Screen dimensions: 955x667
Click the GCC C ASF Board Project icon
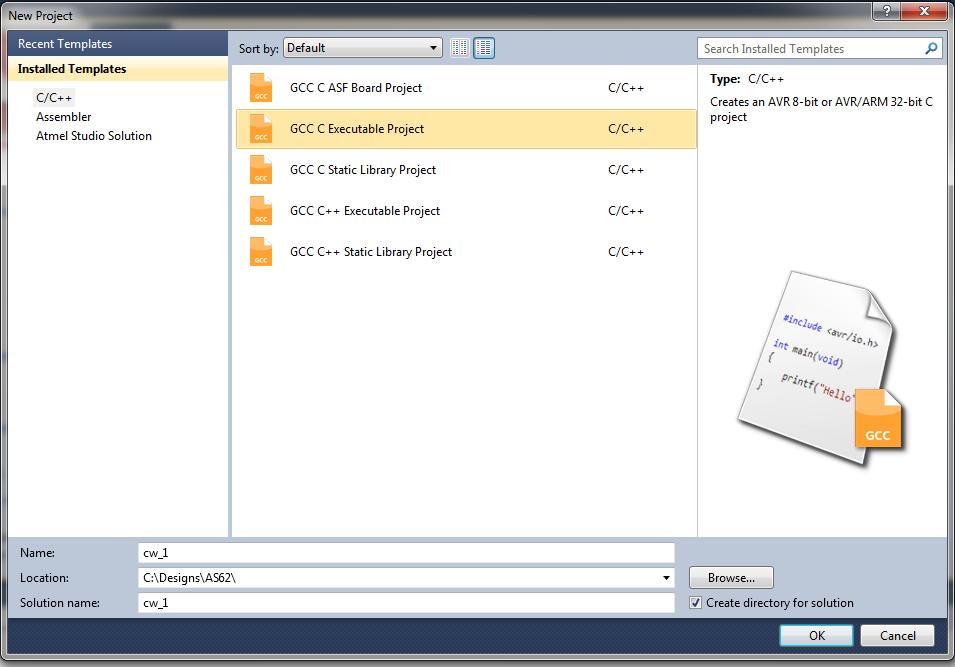pos(261,88)
